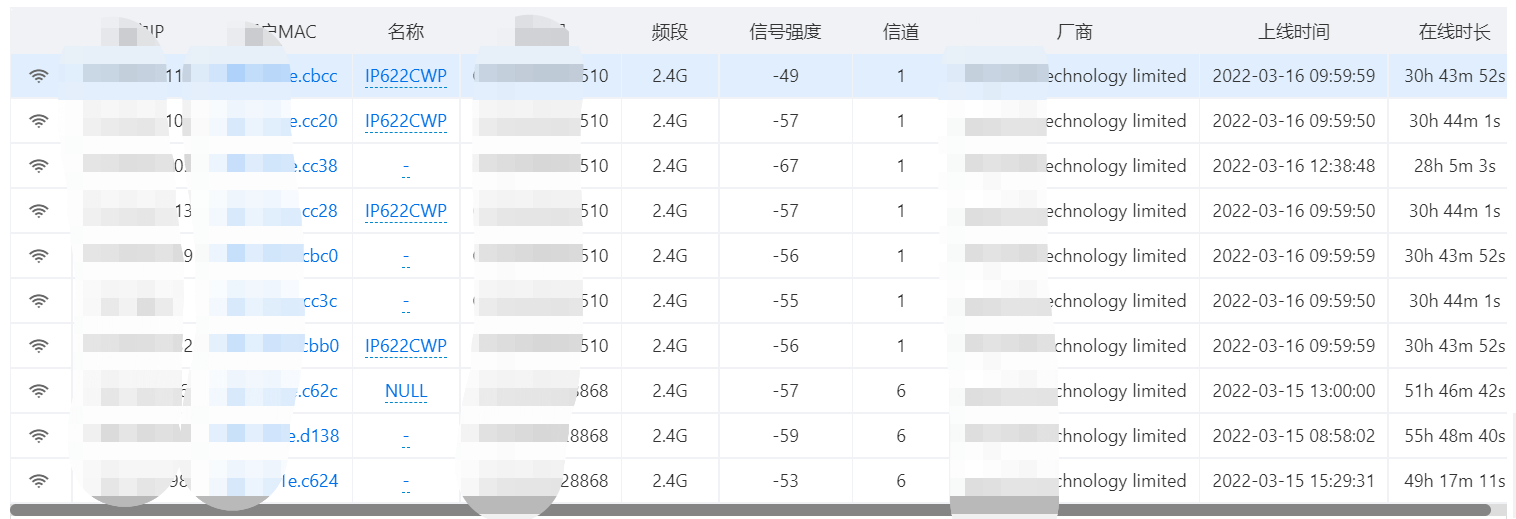Click IP622CWP name in the cbb0 row
The height and width of the screenshot is (519, 1516).
tap(406, 346)
